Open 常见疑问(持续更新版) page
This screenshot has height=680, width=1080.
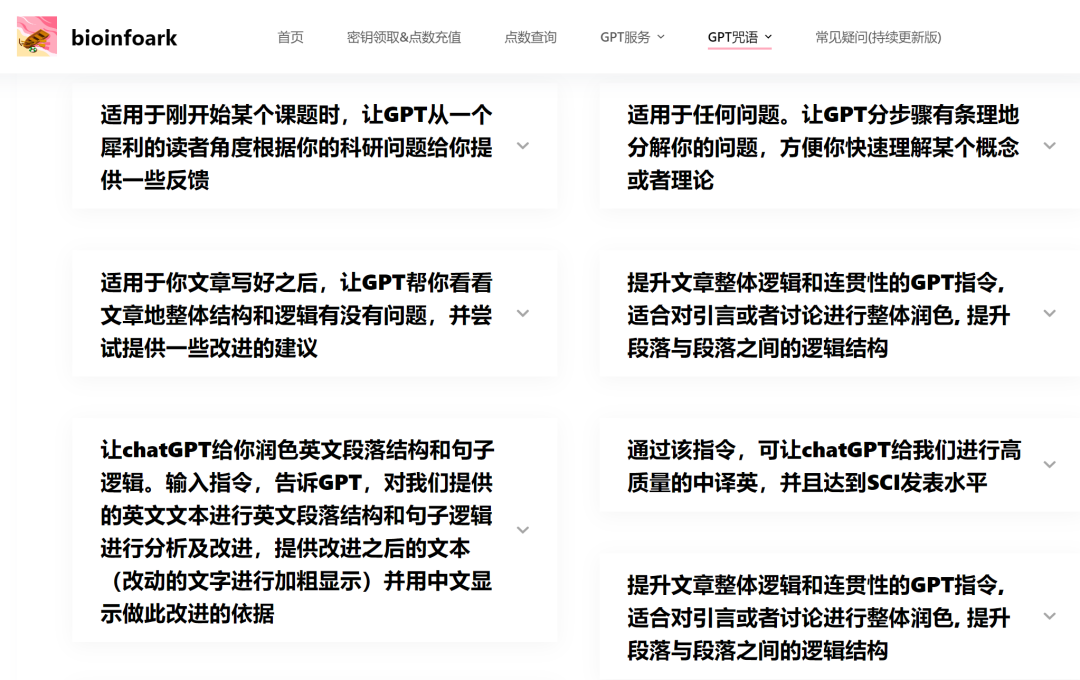(878, 37)
